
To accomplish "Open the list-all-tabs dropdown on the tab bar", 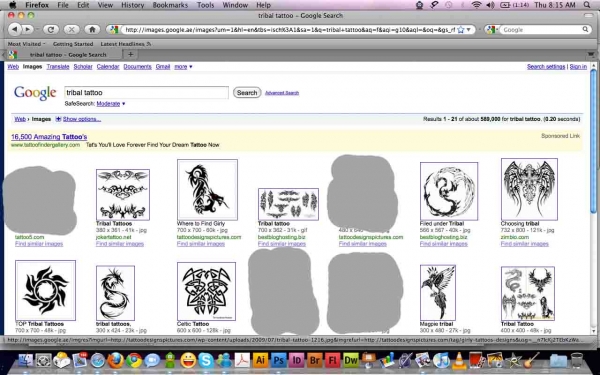I will (x=591, y=55).
